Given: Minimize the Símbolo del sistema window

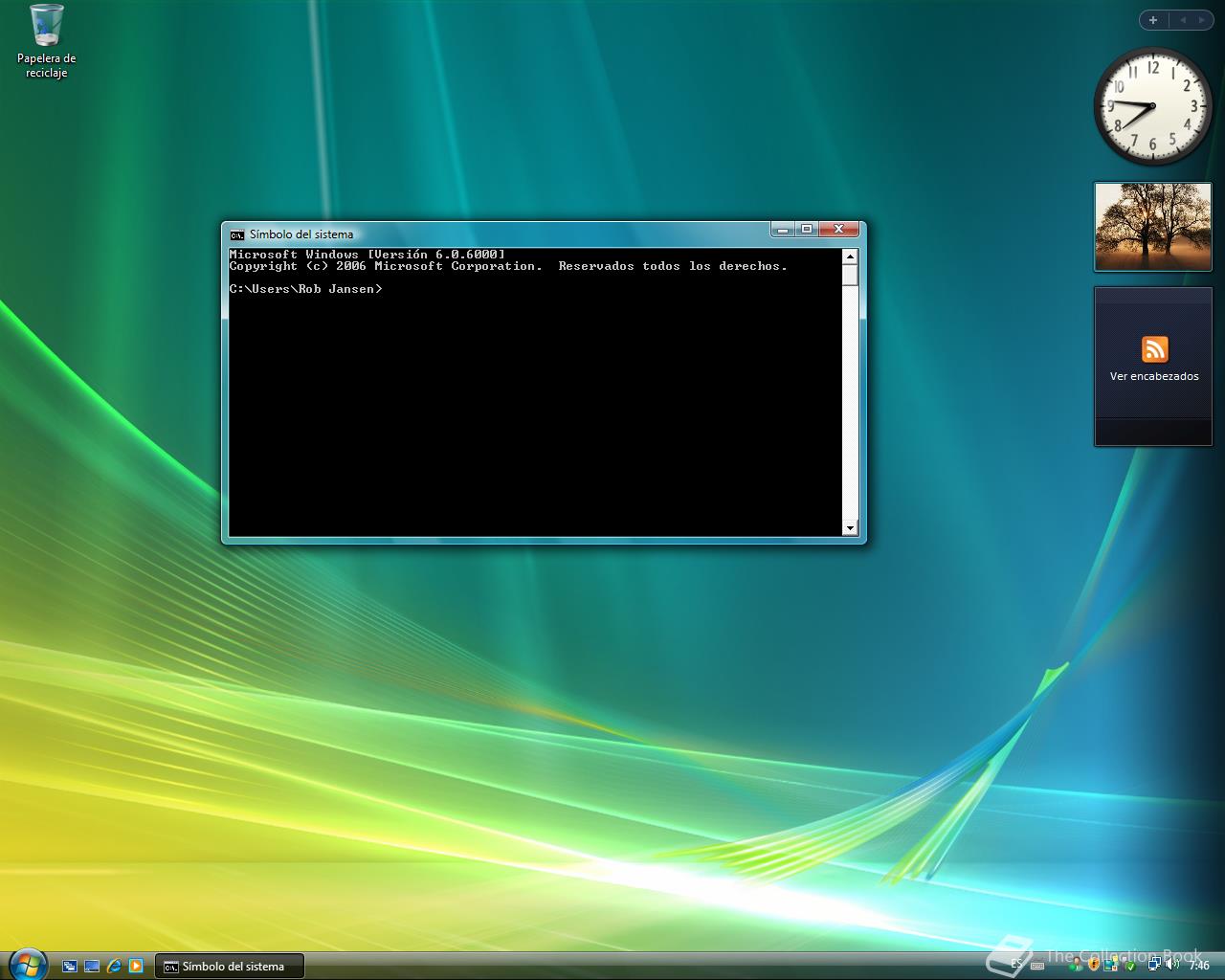Looking at the screenshot, I should pos(783,229).
